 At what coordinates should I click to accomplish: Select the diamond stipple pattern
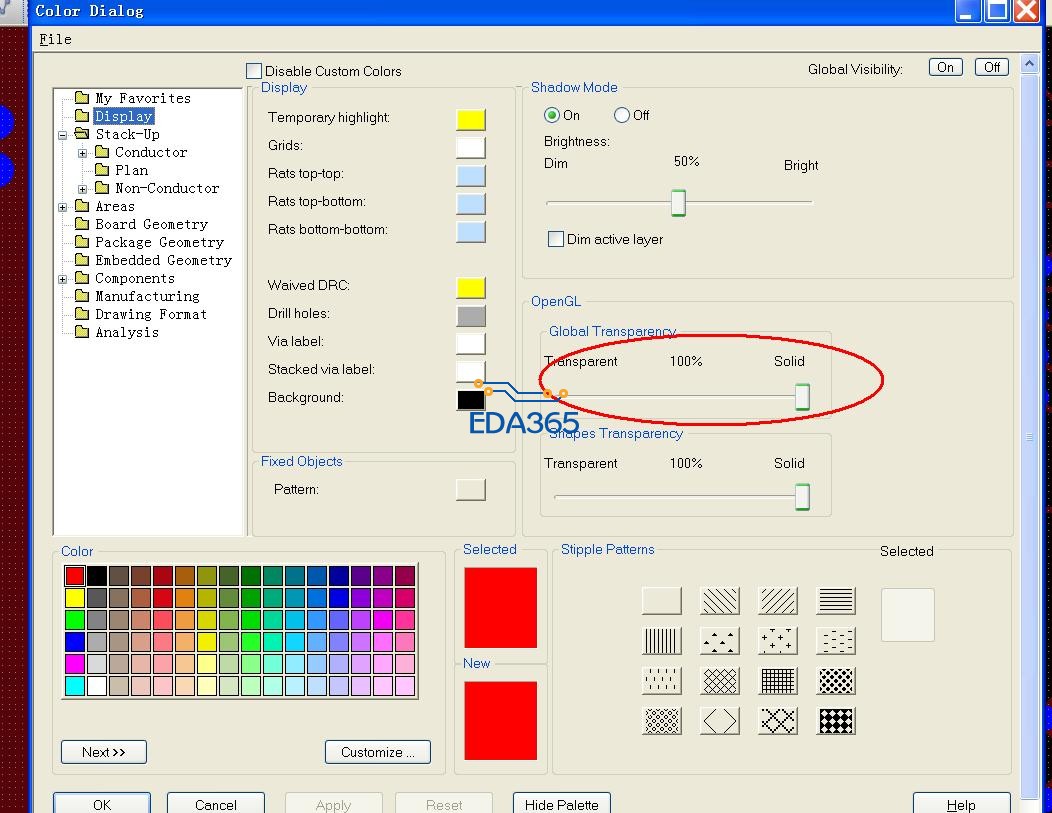pyautogui.click(x=720, y=720)
